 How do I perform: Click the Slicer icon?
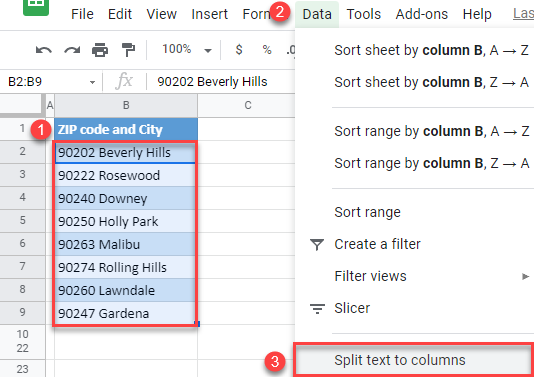pyautogui.click(x=317, y=308)
